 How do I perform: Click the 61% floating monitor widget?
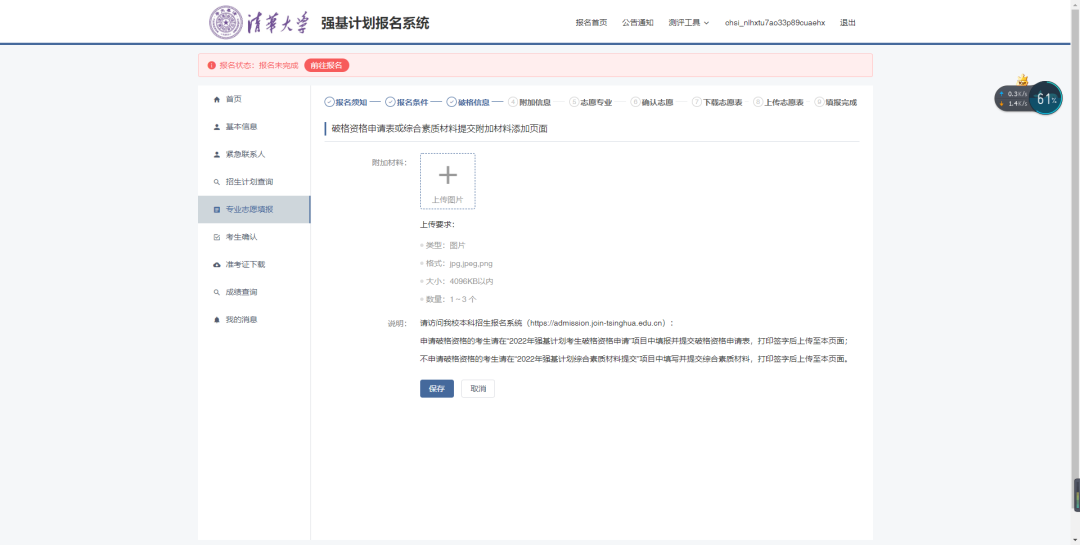tap(1046, 99)
